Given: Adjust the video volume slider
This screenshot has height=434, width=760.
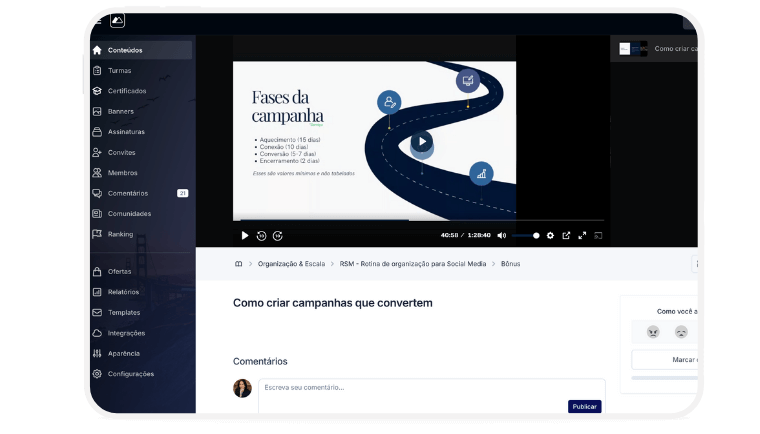Looking at the screenshot, I should click(526, 236).
